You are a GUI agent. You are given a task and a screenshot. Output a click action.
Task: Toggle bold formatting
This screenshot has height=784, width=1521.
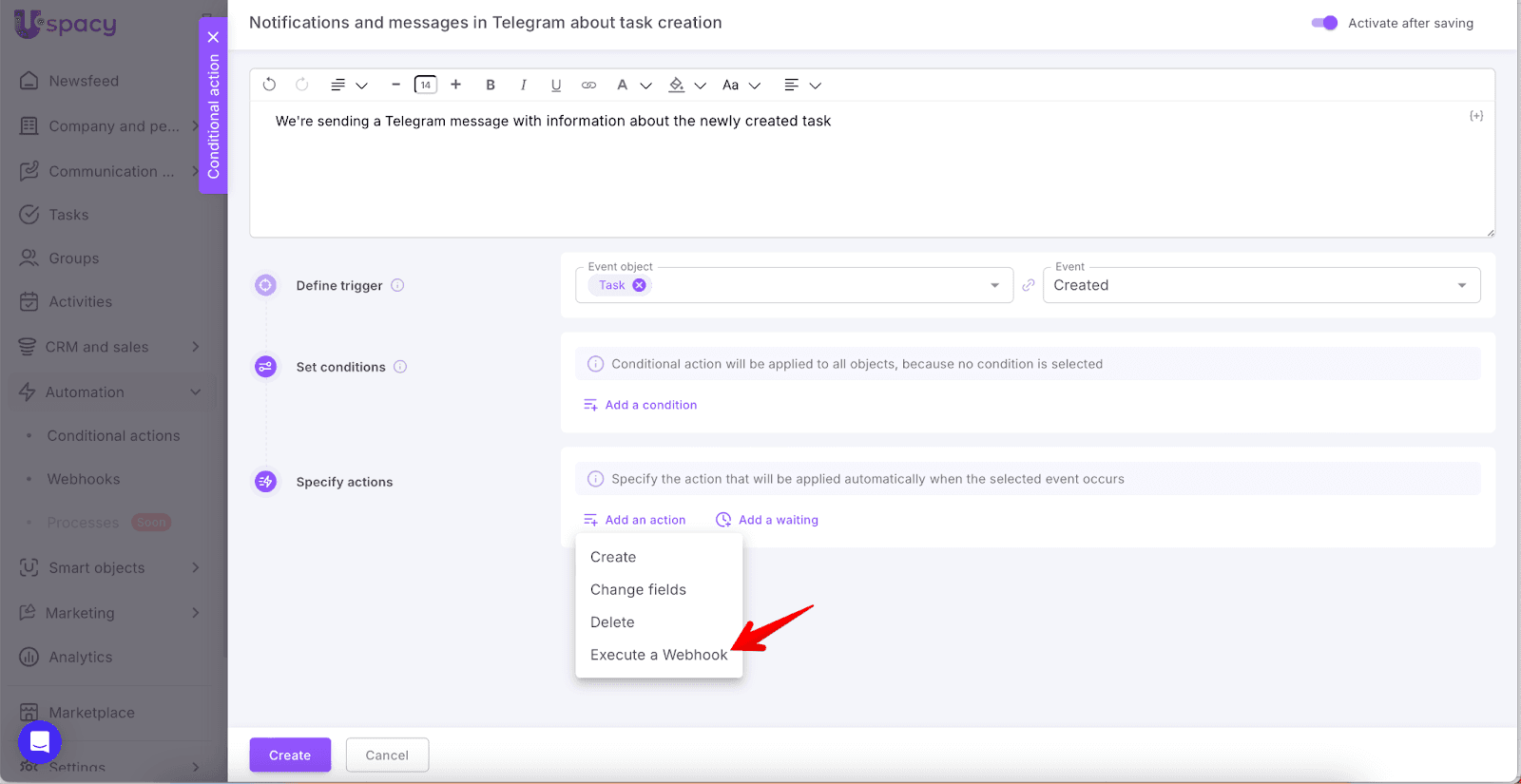click(491, 85)
